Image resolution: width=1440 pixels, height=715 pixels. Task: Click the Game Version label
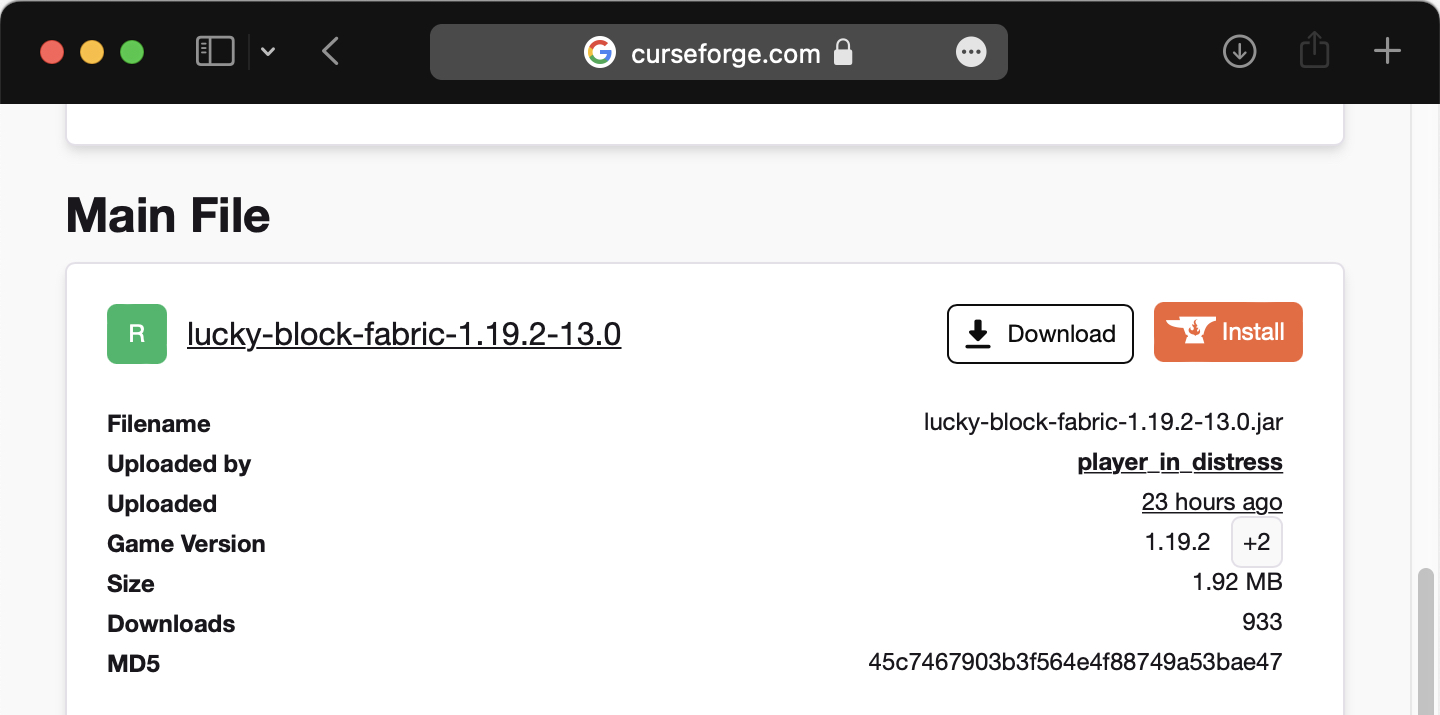coord(186,544)
